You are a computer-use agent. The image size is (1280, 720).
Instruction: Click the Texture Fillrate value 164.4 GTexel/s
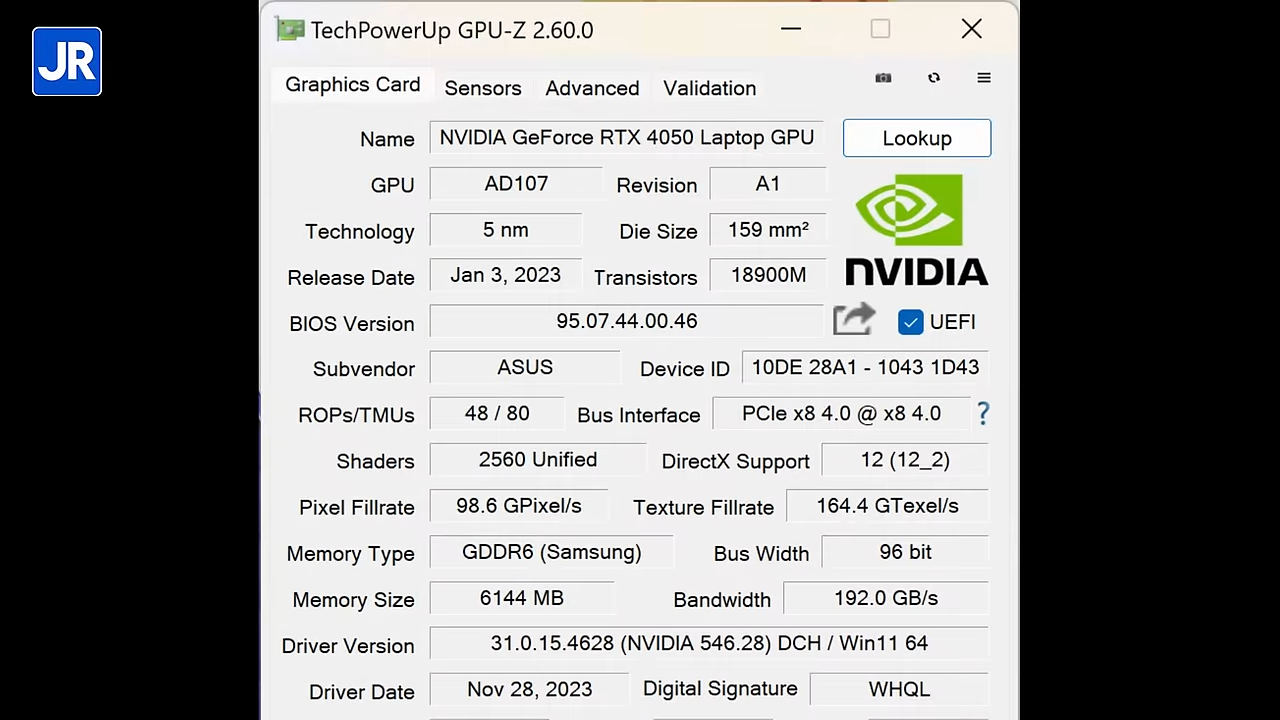point(887,506)
